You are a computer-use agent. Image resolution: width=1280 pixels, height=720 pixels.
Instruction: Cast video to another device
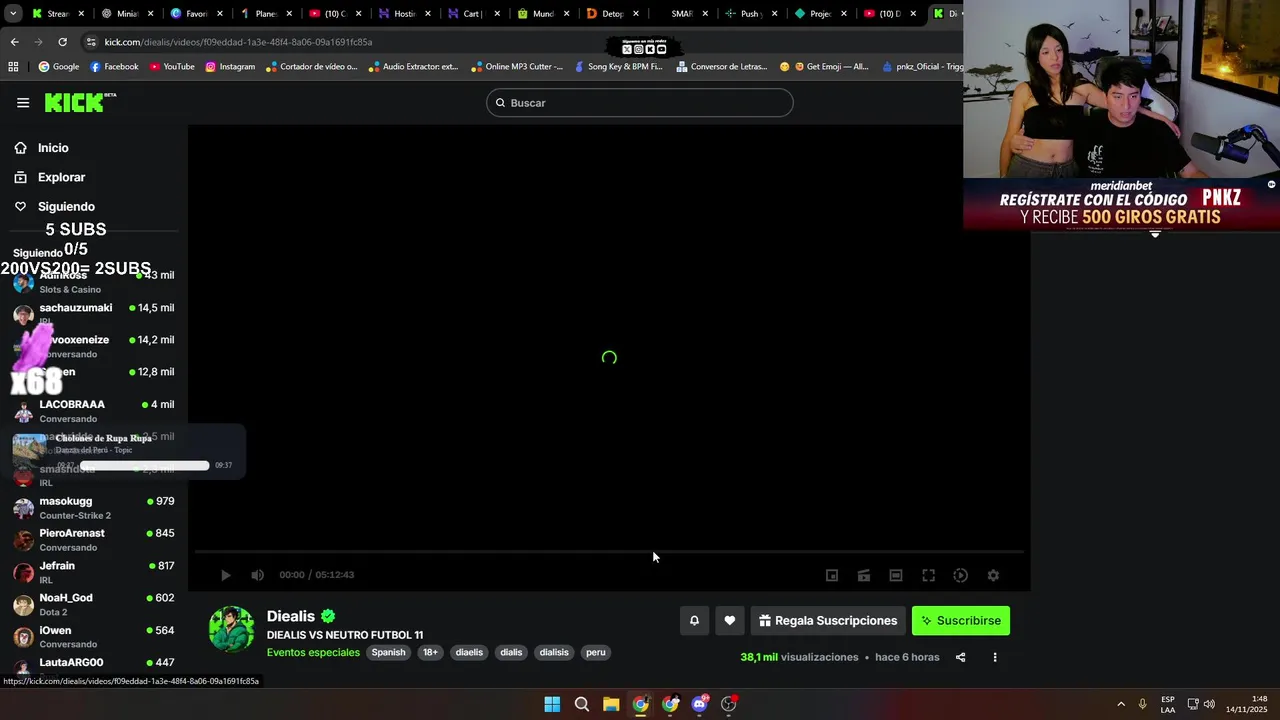point(864,575)
